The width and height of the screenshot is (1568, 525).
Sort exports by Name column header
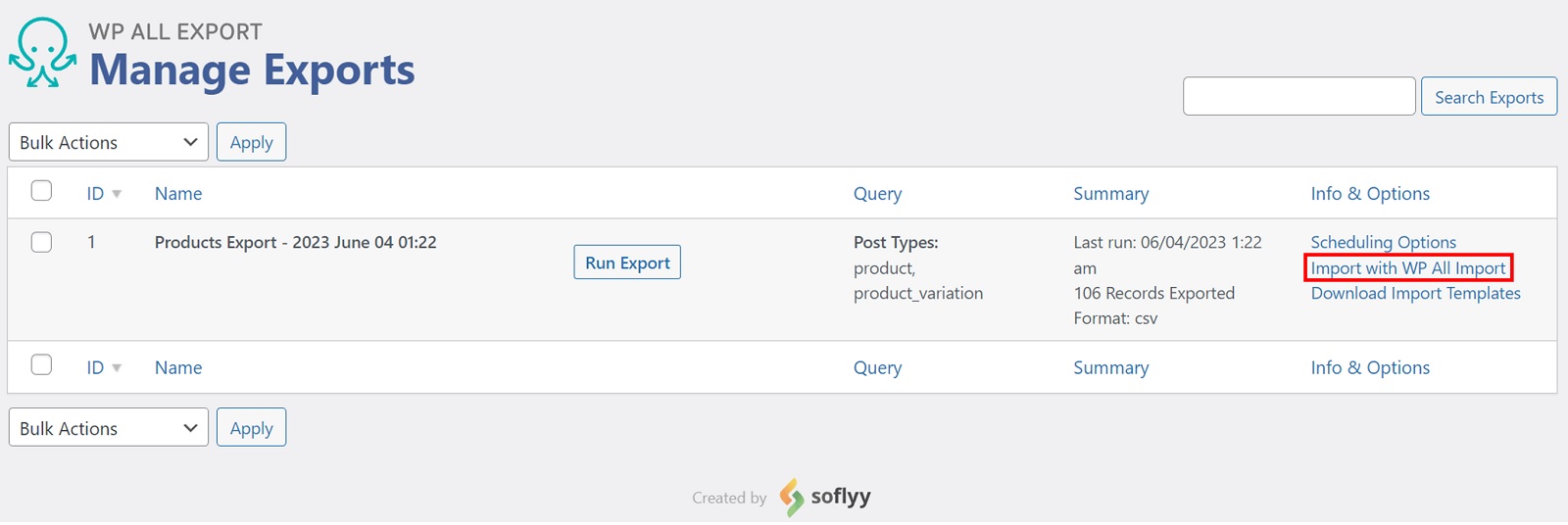pyautogui.click(x=178, y=194)
